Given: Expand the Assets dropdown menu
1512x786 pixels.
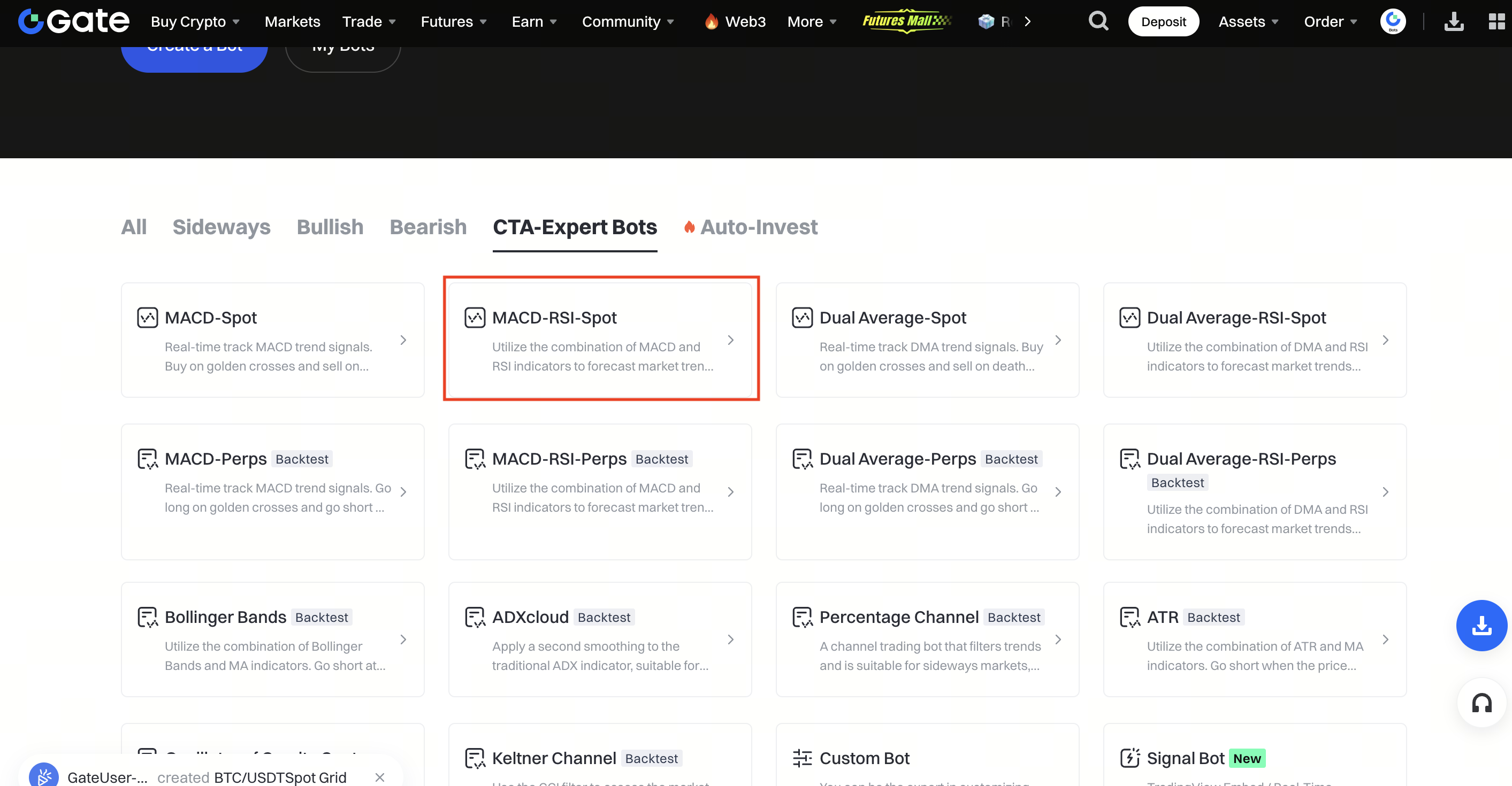Looking at the screenshot, I should pos(1248,22).
